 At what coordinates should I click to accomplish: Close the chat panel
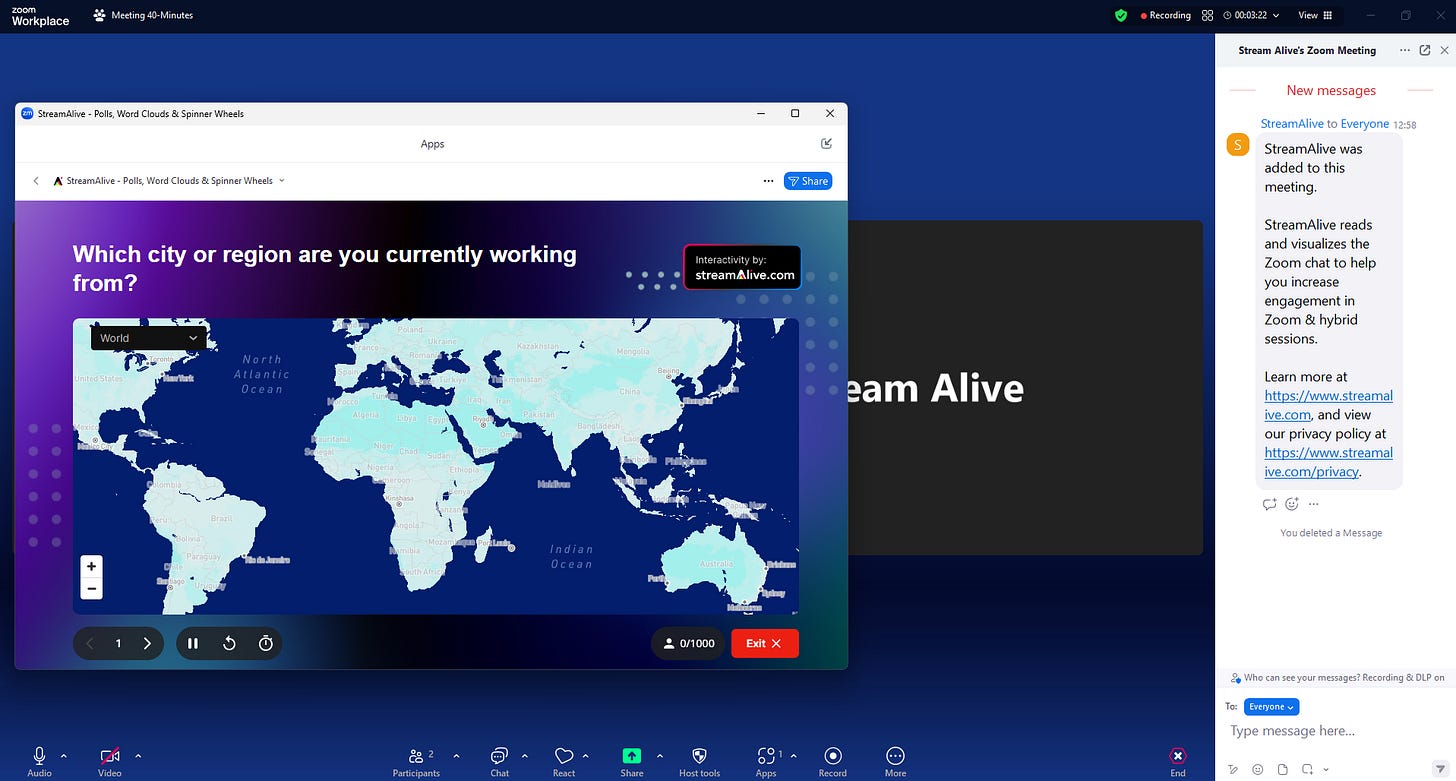point(1444,50)
